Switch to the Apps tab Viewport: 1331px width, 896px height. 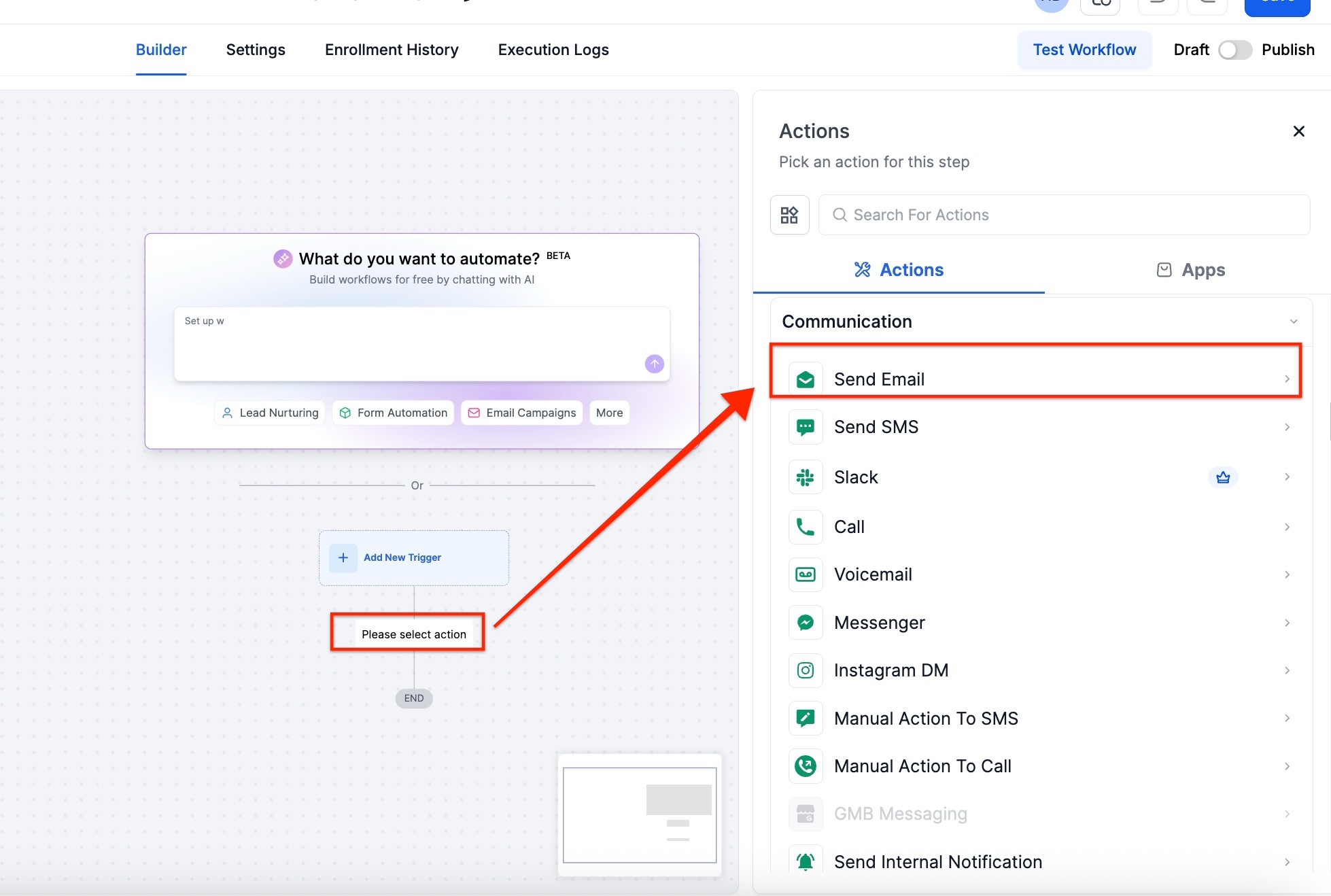(1190, 270)
